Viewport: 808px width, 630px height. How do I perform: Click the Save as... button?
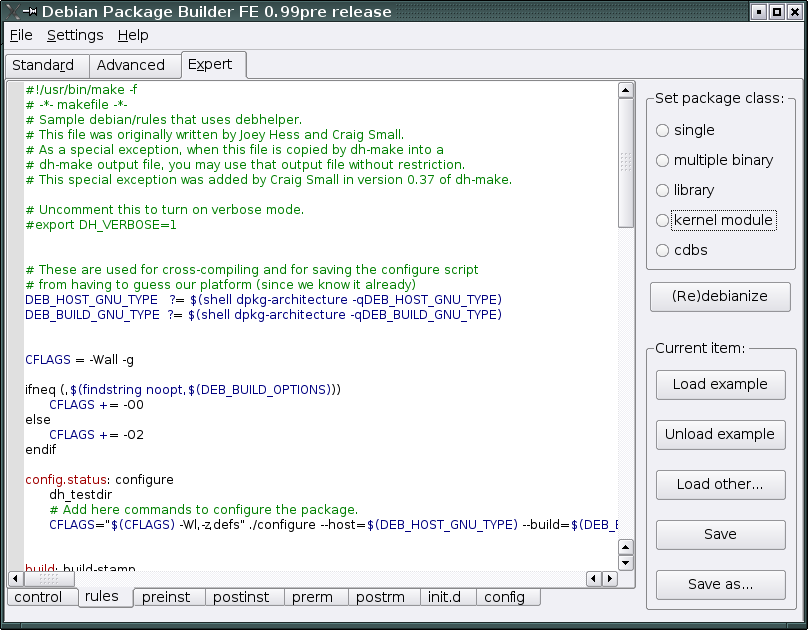coord(720,585)
